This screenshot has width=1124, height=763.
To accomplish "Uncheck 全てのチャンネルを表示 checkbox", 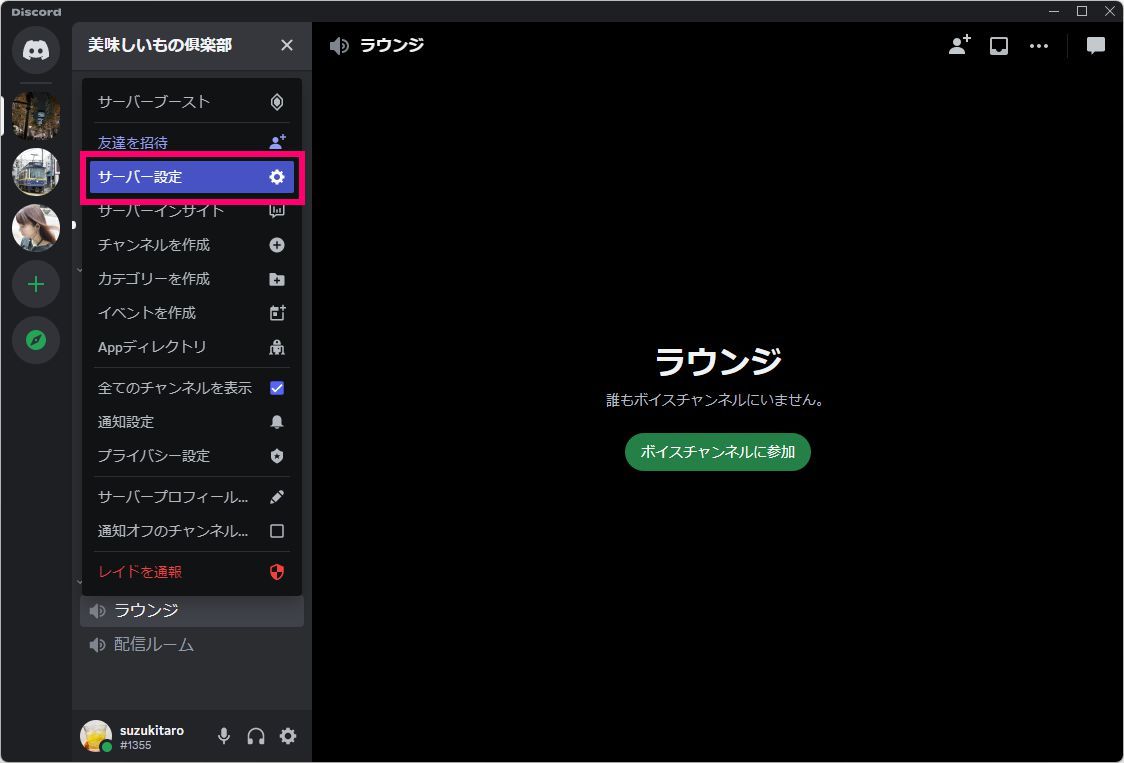I will (277, 388).
